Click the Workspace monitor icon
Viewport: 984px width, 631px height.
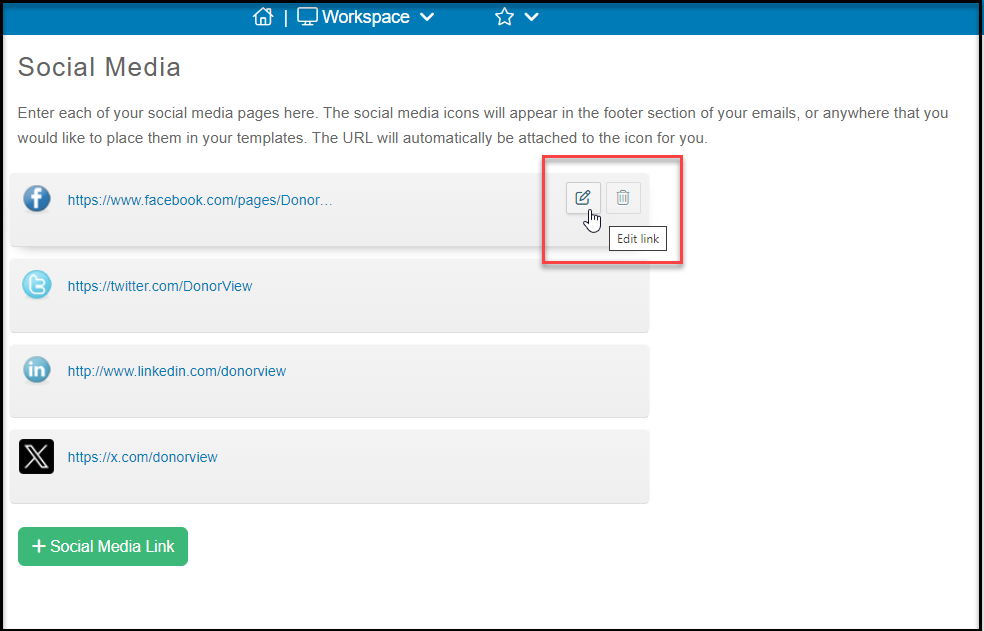(x=308, y=17)
